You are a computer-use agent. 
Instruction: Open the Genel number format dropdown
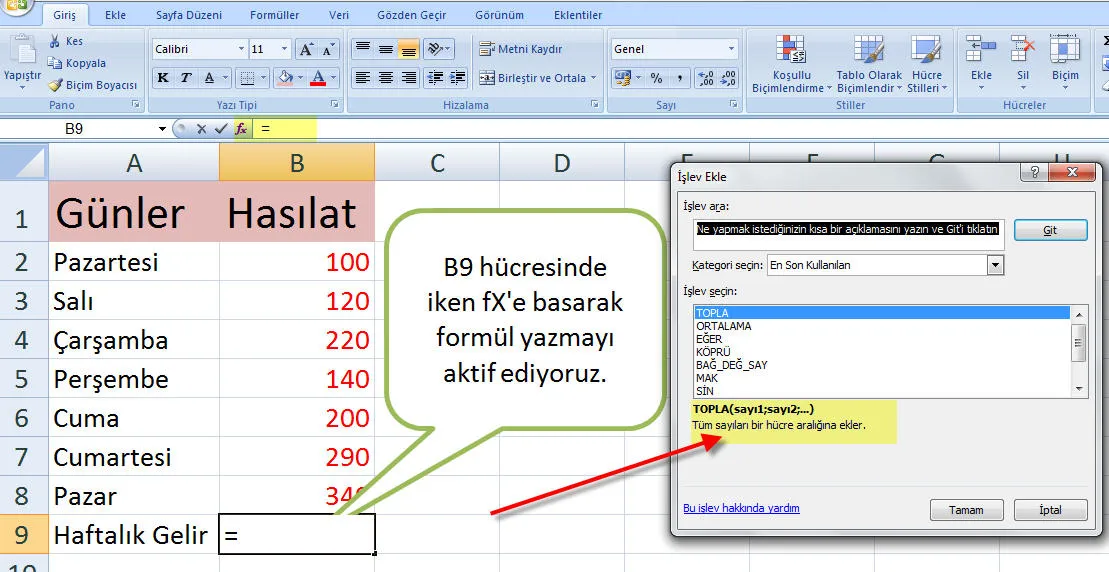(731, 49)
